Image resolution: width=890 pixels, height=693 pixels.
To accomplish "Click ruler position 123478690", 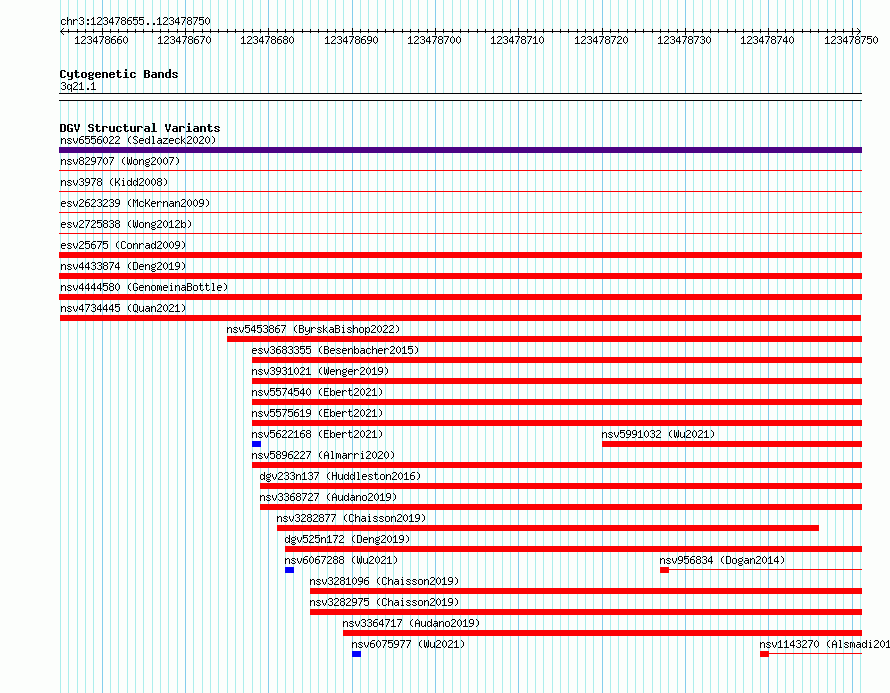I will [351, 40].
